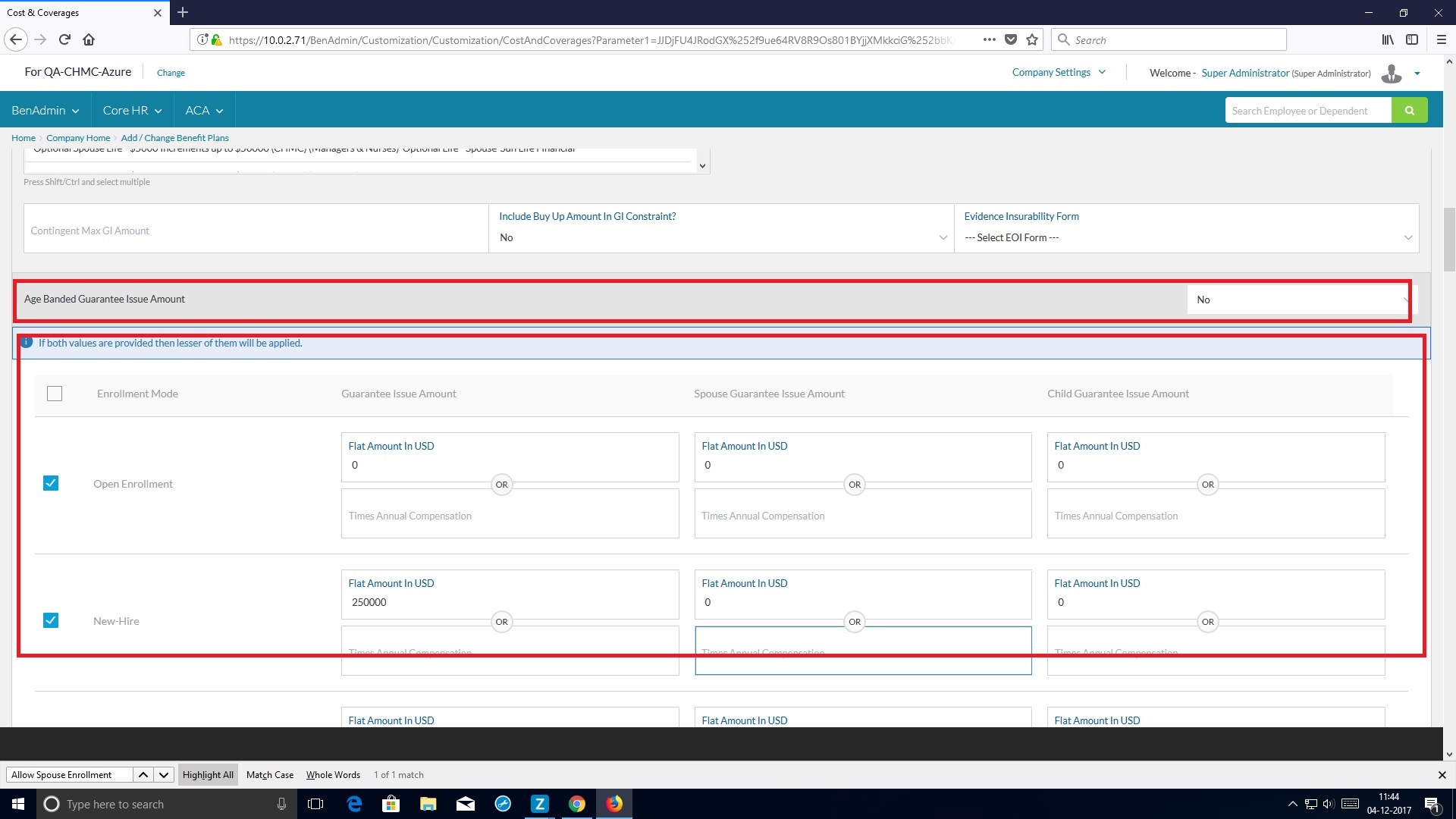Screen dimensions: 1456x819
Task: Bookmark this page with star icon
Action: [x=1032, y=39]
